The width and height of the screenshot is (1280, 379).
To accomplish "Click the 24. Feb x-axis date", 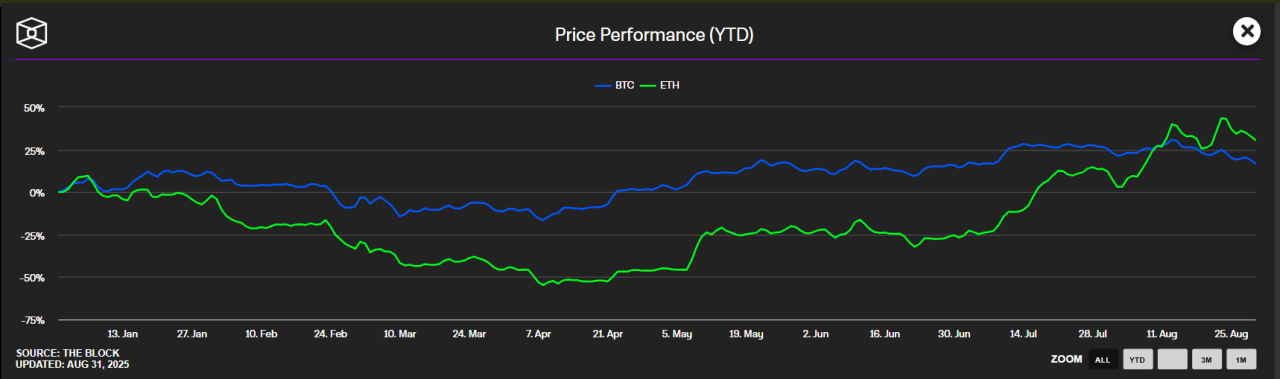I will tap(330, 334).
